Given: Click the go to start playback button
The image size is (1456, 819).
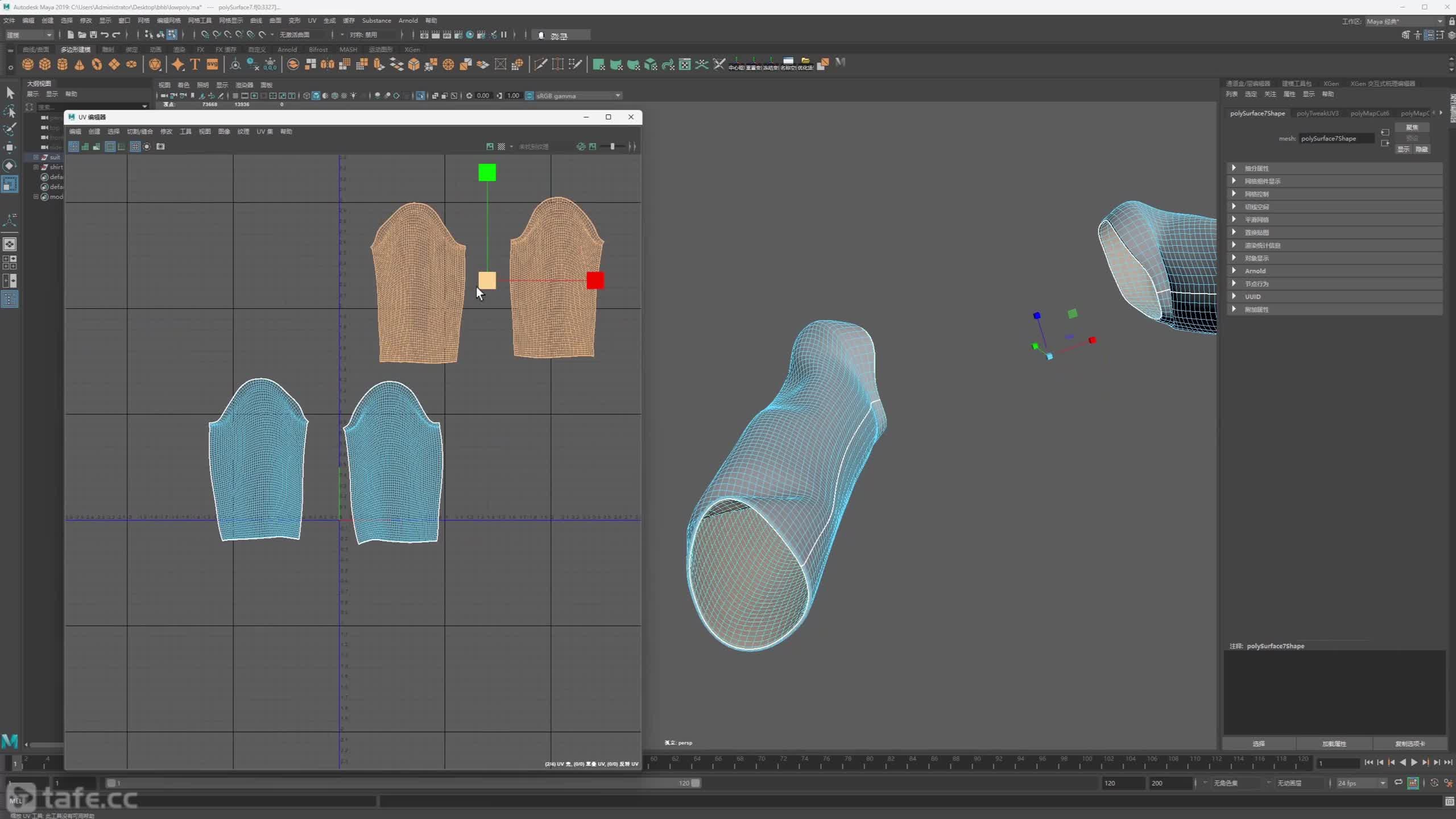Looking at the screenshot, I should (1368, 762).
